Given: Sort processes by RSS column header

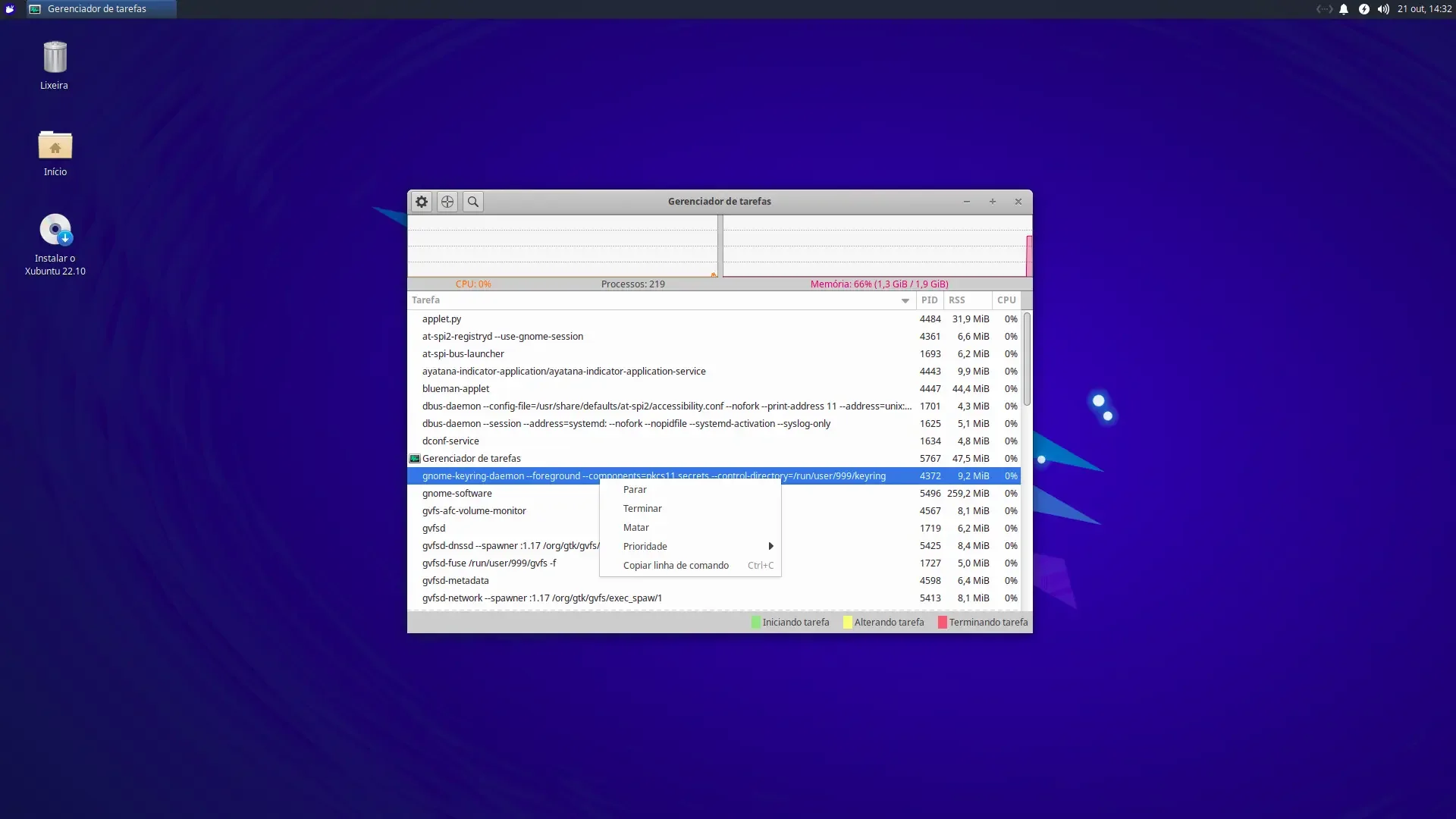Looking at the screenshot, I should point(968,300).
